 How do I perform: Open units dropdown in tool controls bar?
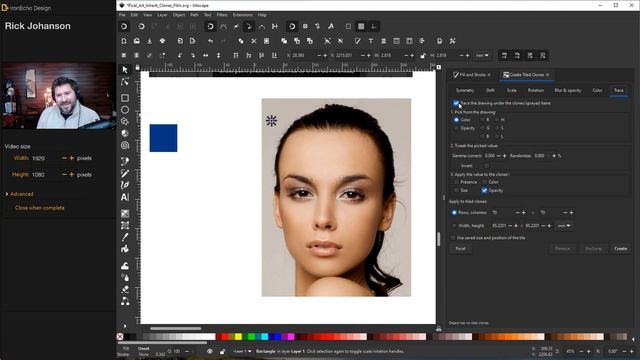coord(482,56)
